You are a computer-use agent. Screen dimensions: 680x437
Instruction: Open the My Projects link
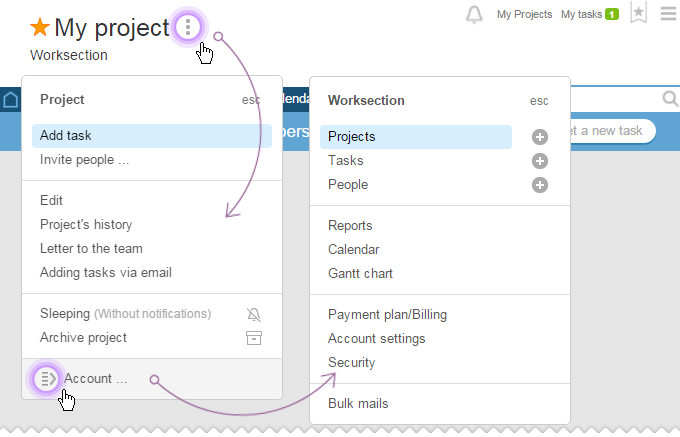pos(524,14)
